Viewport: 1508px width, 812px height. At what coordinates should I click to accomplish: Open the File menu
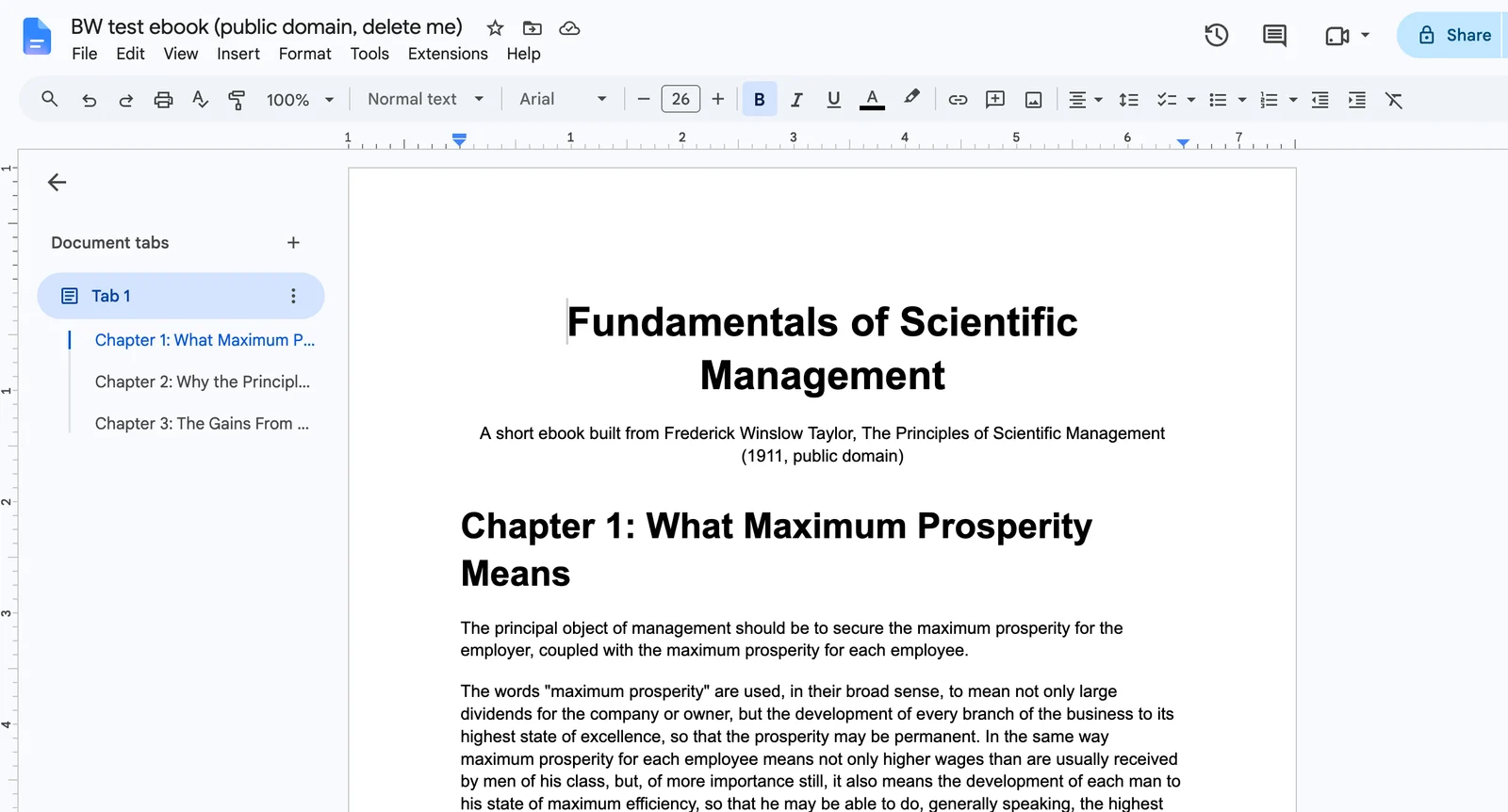85,54
